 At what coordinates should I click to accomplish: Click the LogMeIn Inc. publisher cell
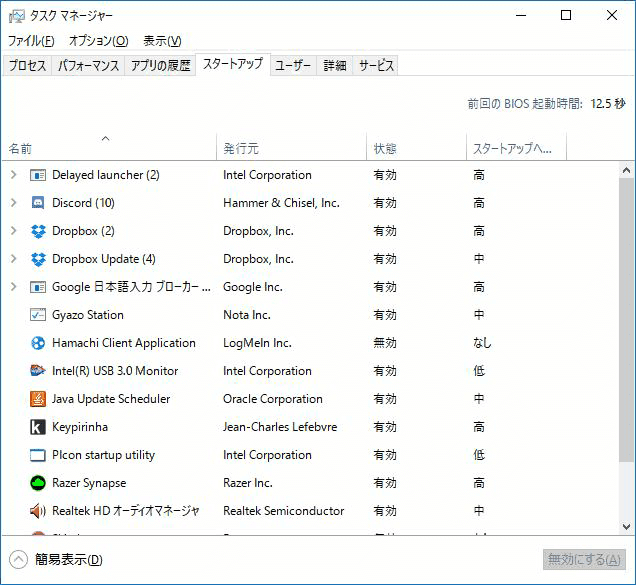tap(258, 343)
